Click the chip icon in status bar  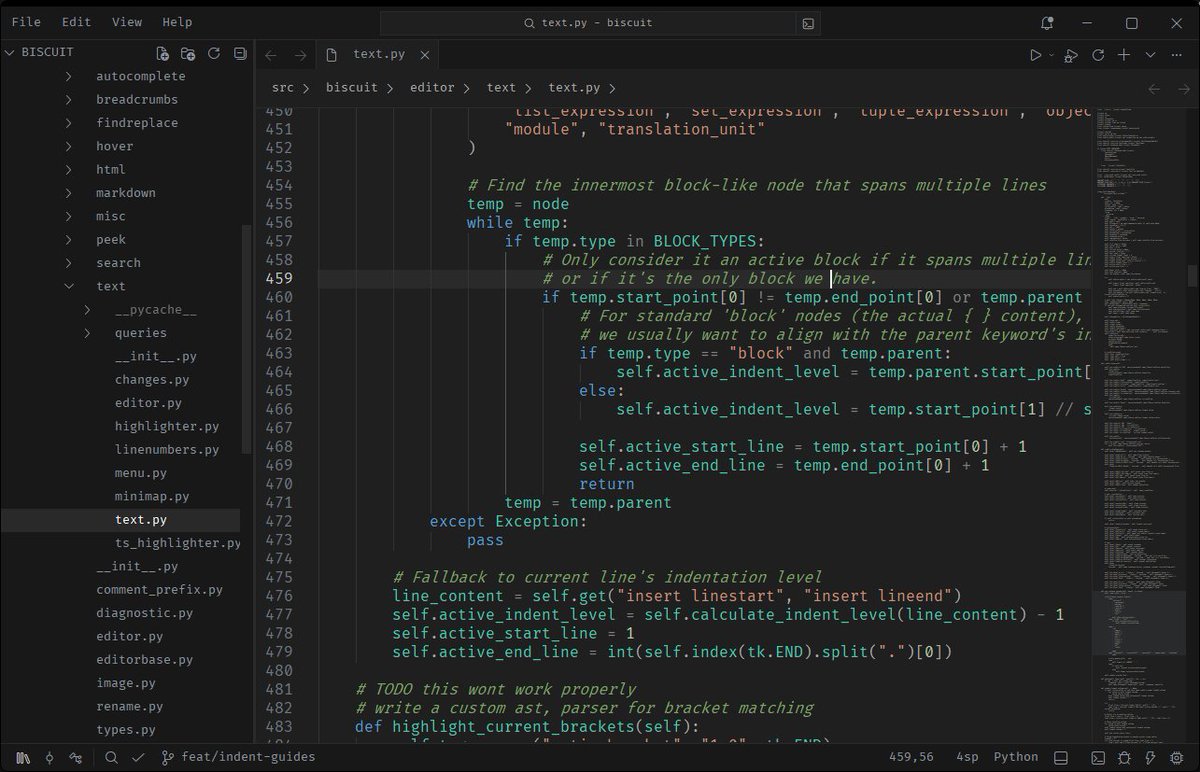(1177, 758)
